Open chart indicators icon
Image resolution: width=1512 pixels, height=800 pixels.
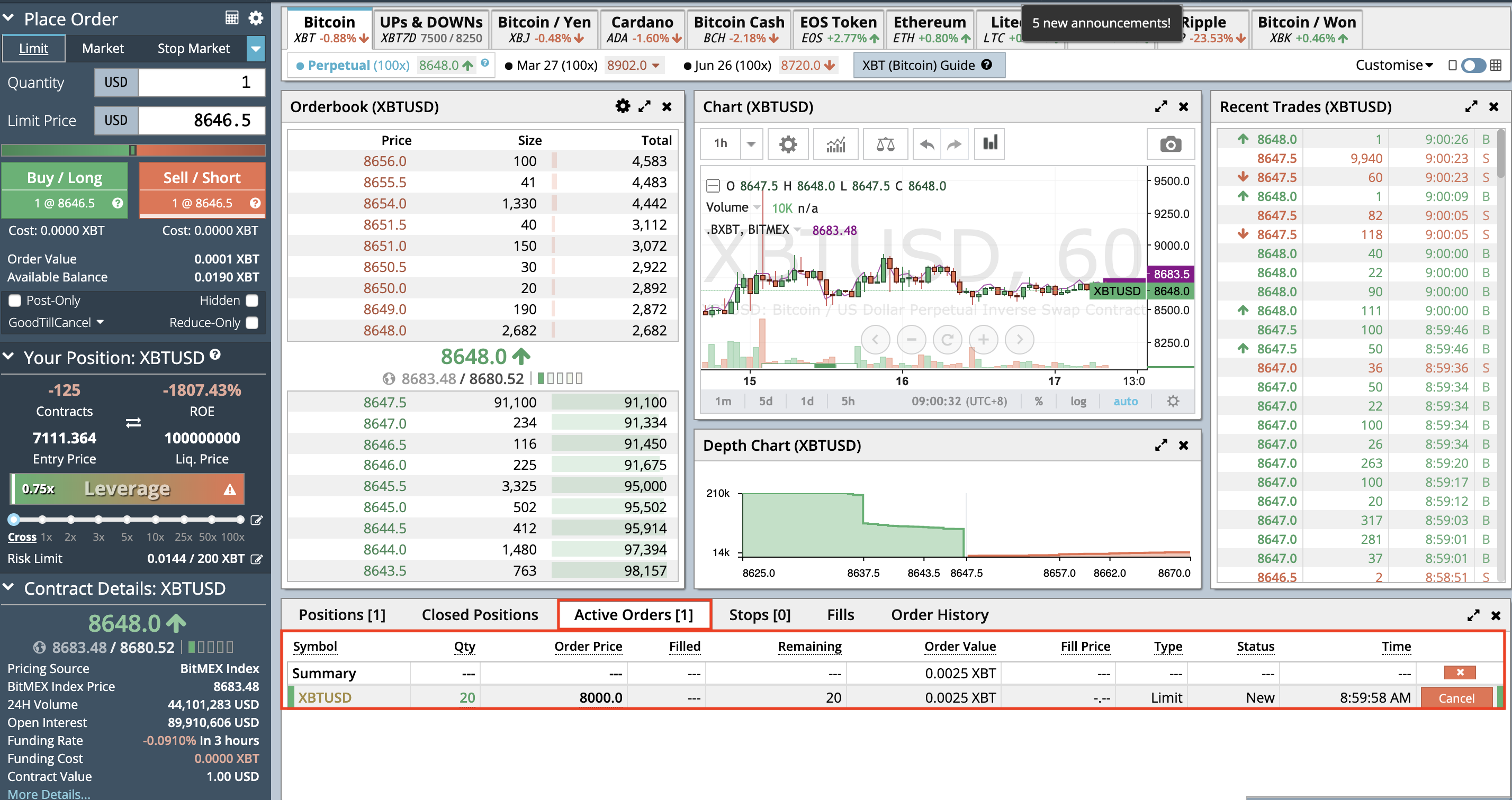835,144
